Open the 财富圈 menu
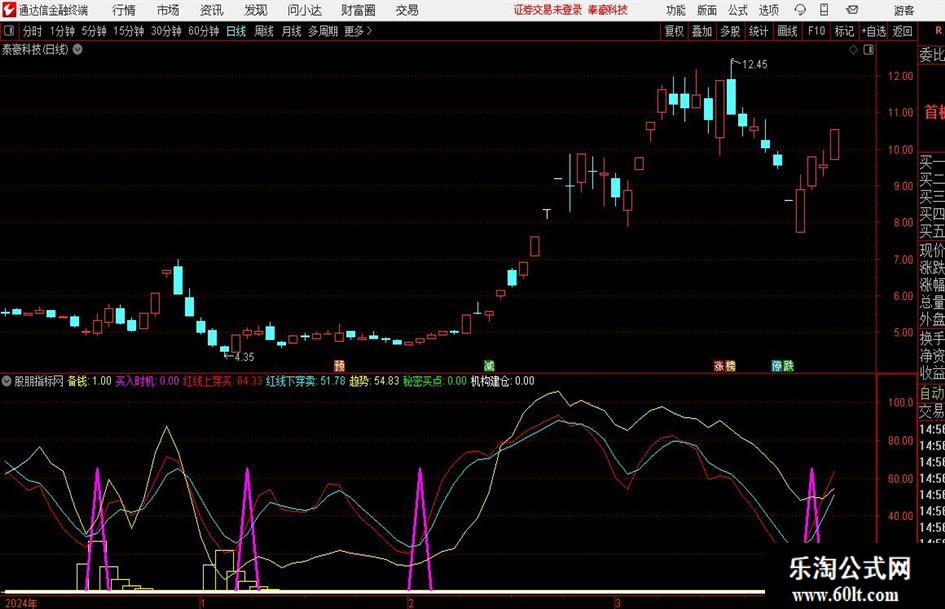 358,10
